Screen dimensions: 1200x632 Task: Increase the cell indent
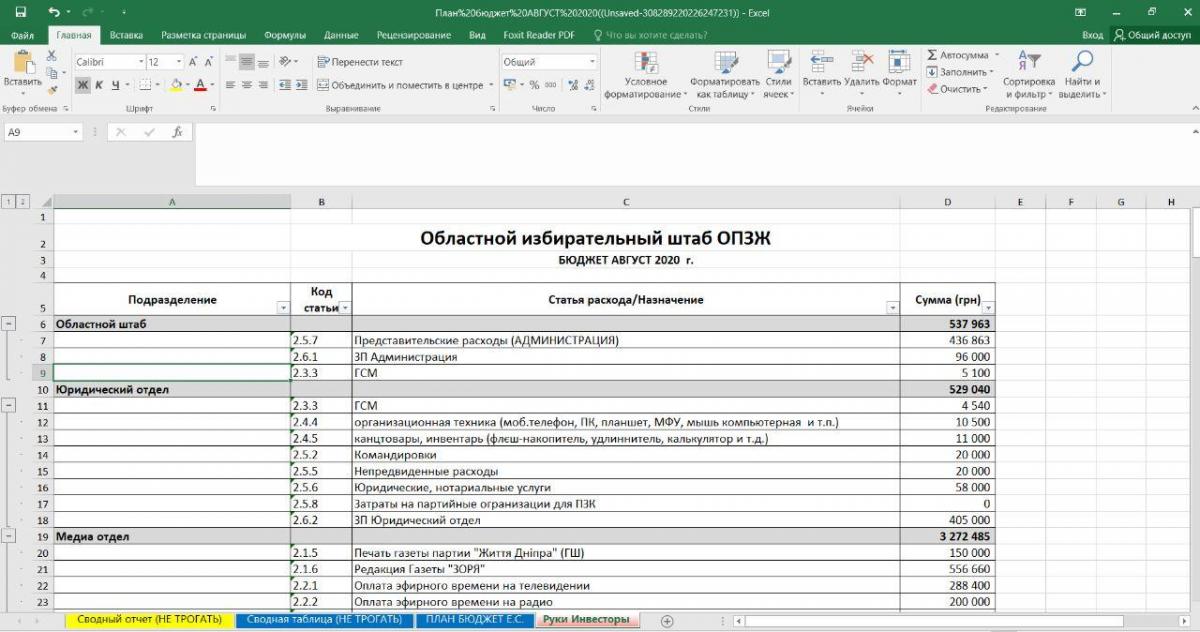coord(301,85)
